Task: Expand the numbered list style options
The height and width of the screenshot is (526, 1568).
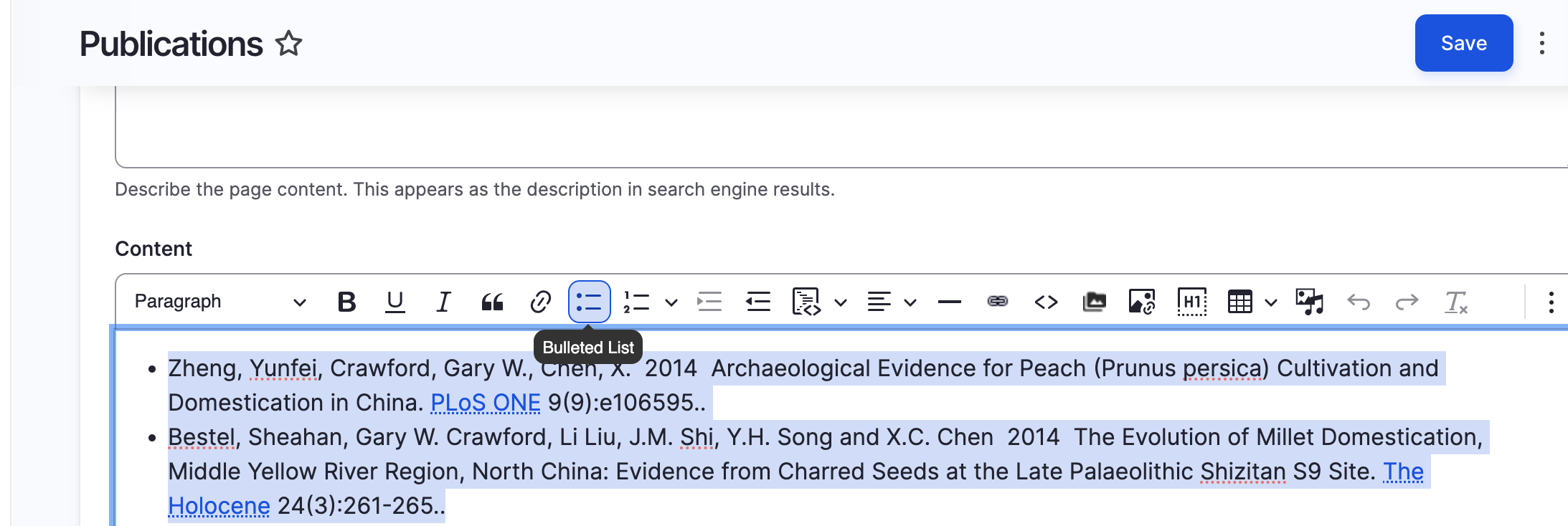Action: (671, 302)
